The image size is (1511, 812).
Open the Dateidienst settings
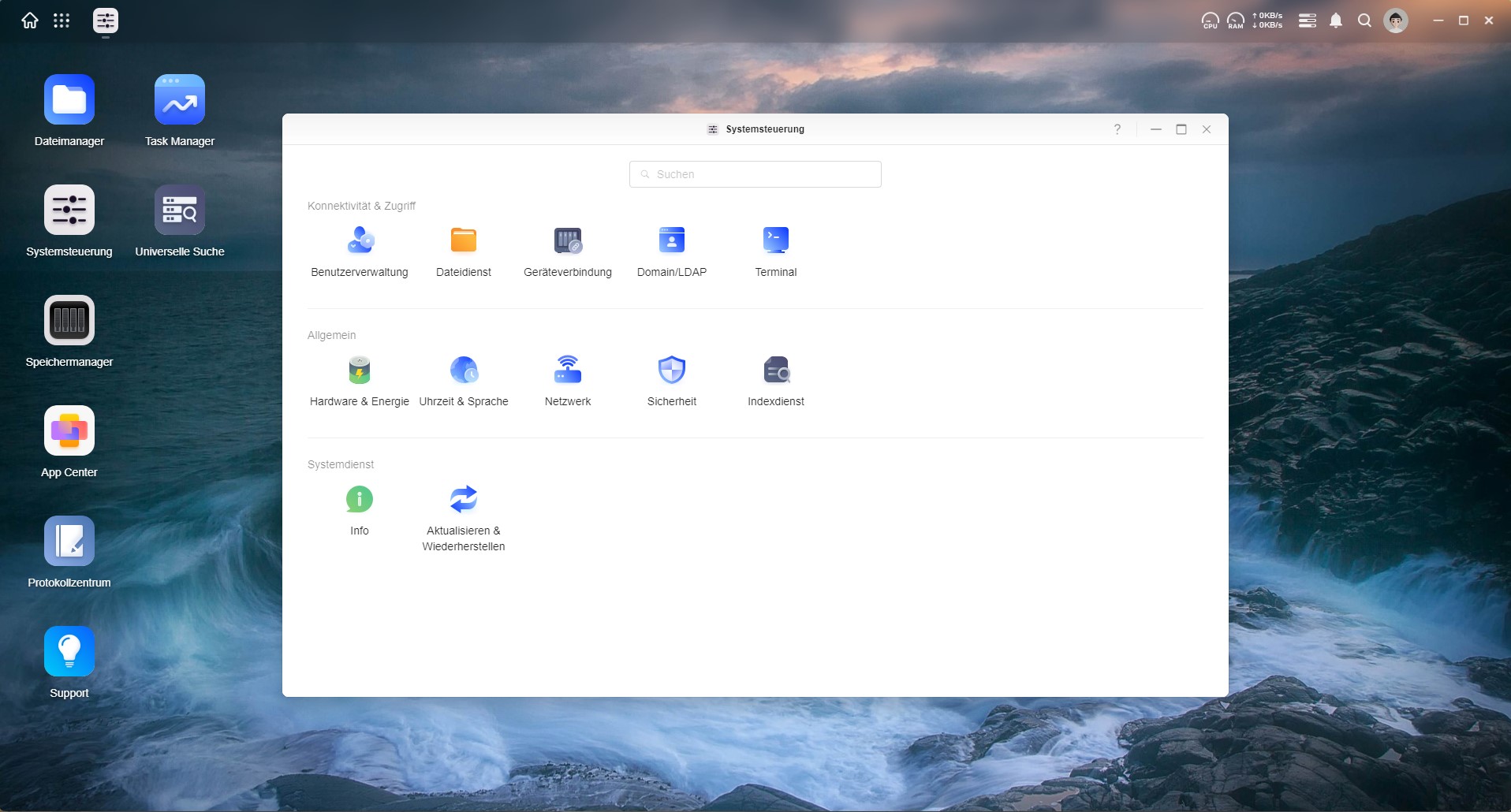[464, 240]
